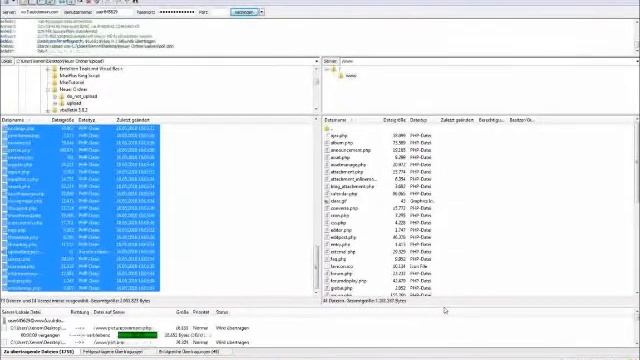The height and width of the screenshot is (360, 640).
Task: Sort remote files by Berechtigungen header
Action: tap(491, 120)
